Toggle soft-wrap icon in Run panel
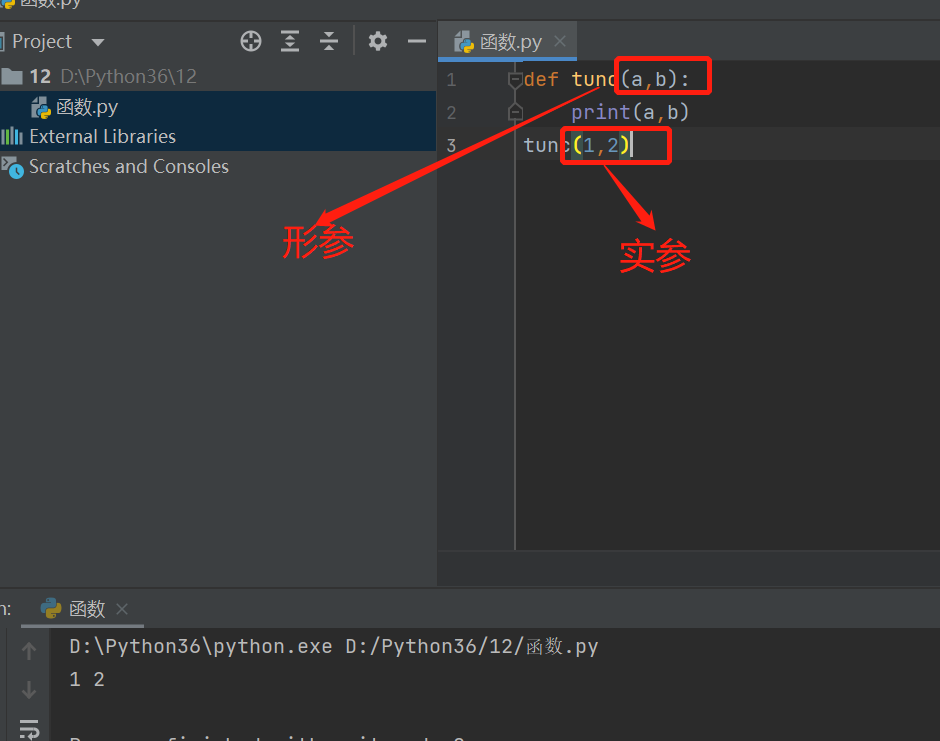The image size is (940, 741). click(x=29, y=728)
